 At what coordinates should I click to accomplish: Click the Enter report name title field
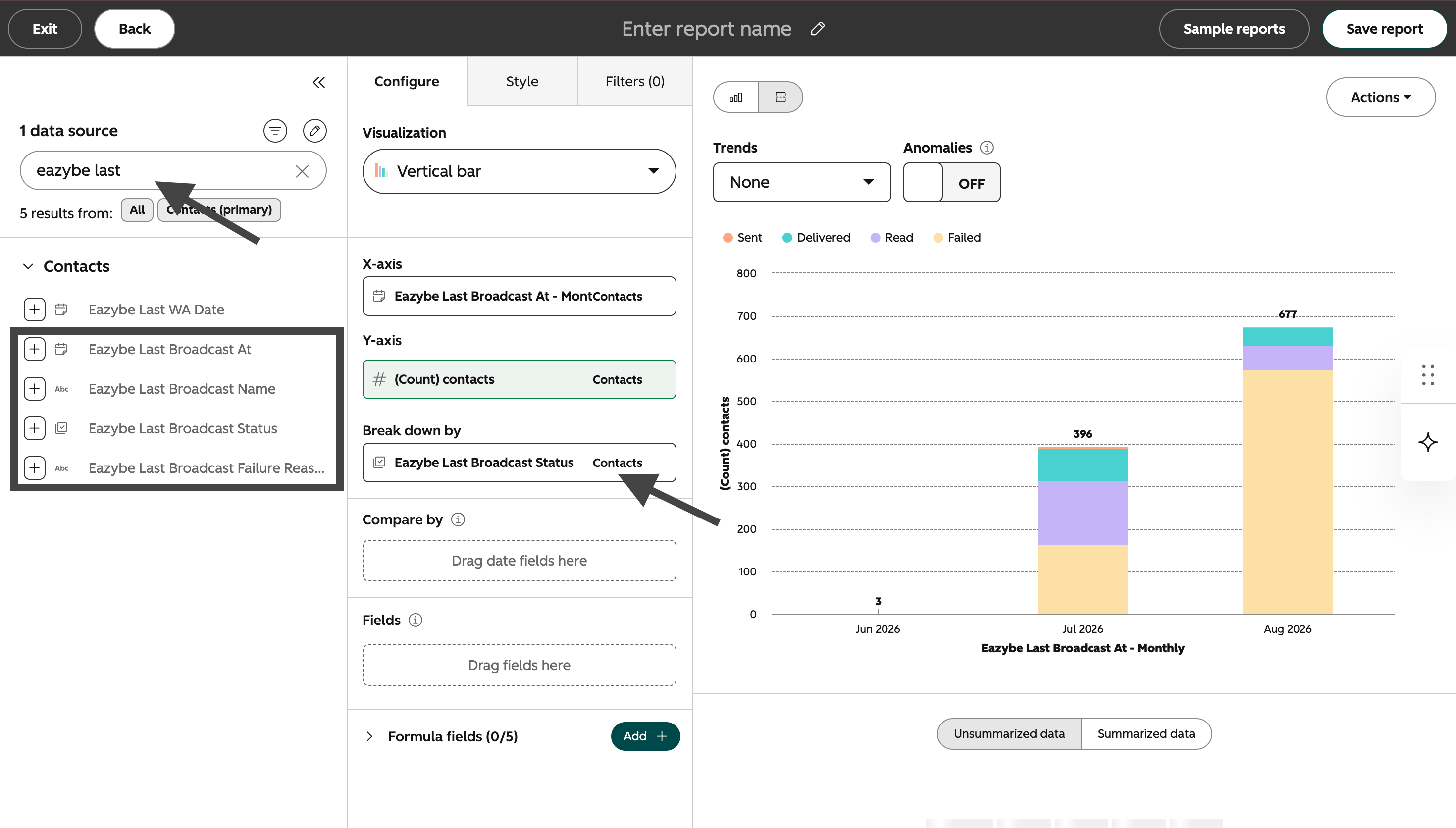click(x=706, y=28)
